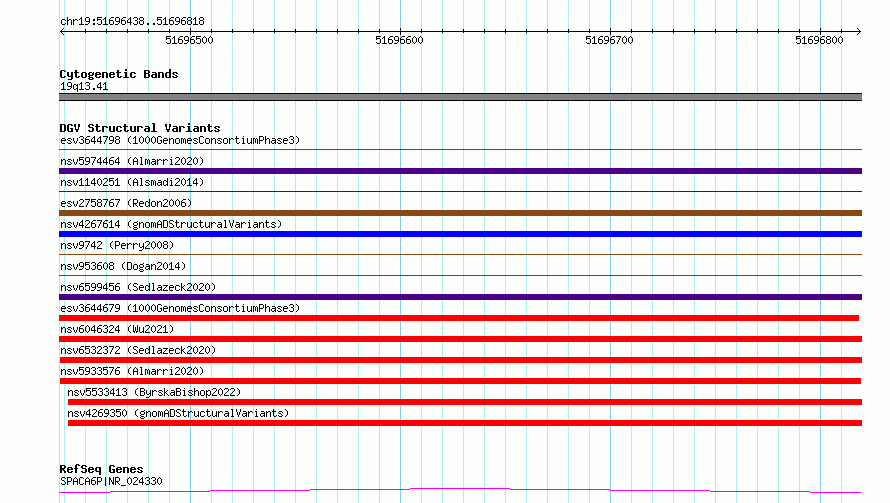Image resolution: width=890 pixels, height=503 pixels.
Task: Open the Cytogenetic Bands track title
Action: (x=119, y=74)
